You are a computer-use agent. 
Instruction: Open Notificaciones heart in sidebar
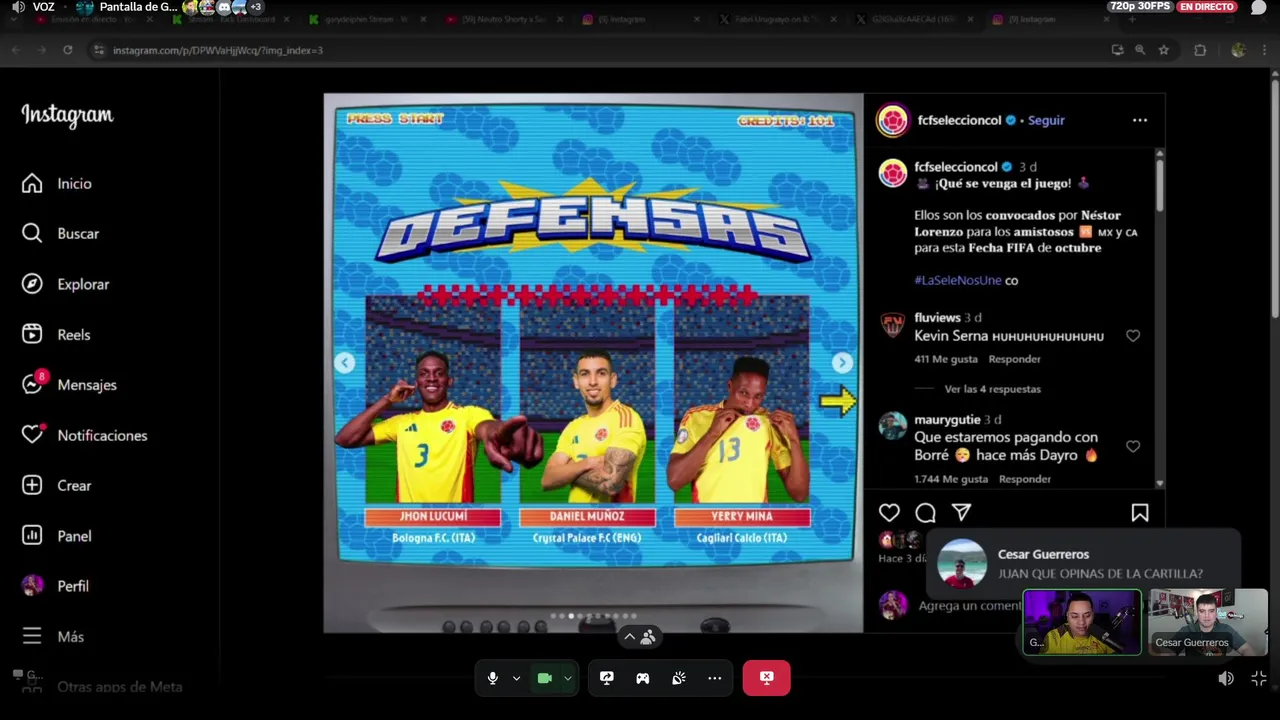click(85, 435)
